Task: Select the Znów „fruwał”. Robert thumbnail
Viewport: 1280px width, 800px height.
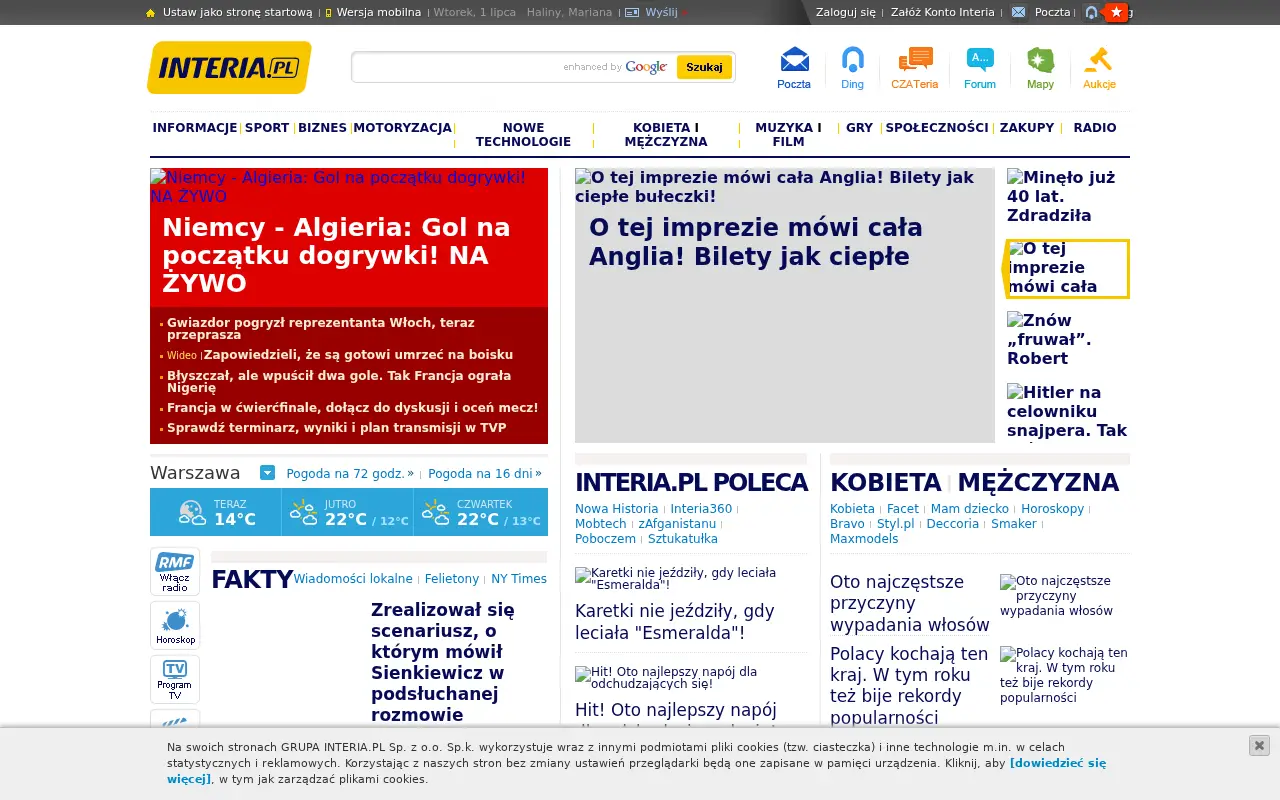Action: (1068, 339)
